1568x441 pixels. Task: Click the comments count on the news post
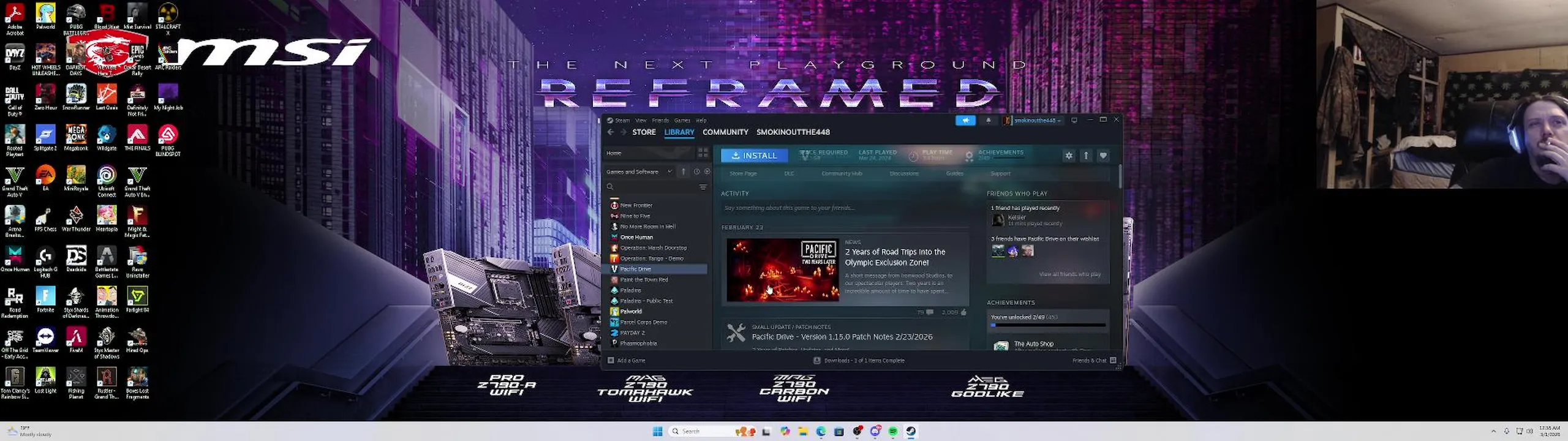click(x=925, y=312)
